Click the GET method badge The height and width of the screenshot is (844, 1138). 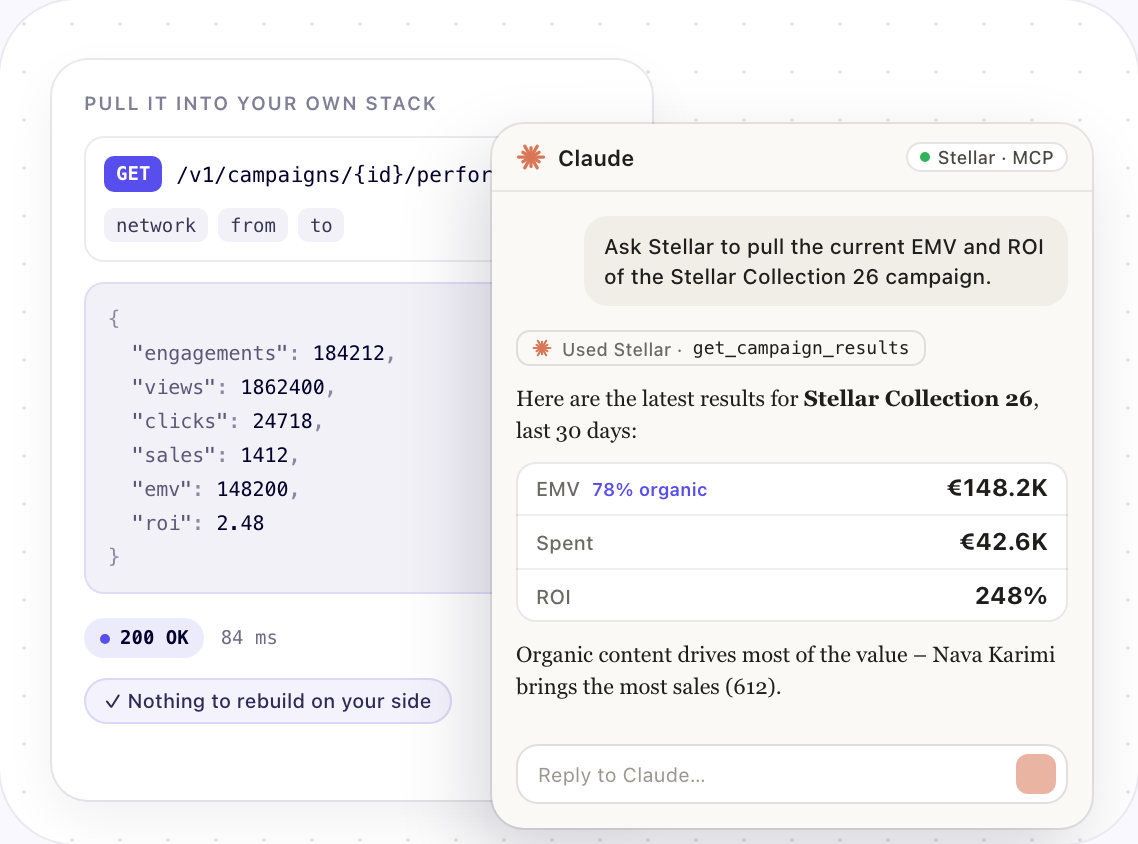pyautogui.click(x=133, y=174)
